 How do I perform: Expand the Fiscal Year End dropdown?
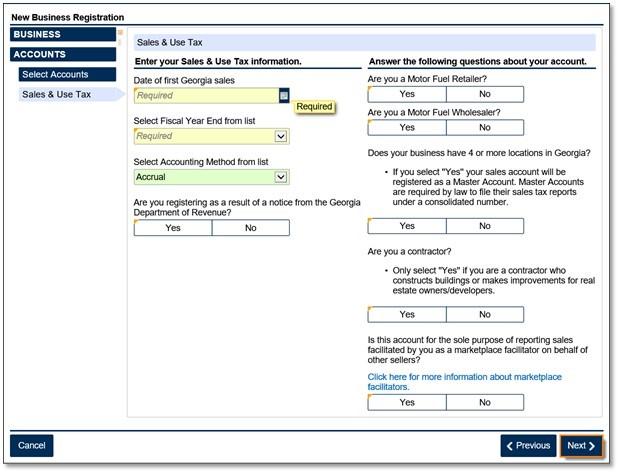pyautogui.click(x=281, y=136)
